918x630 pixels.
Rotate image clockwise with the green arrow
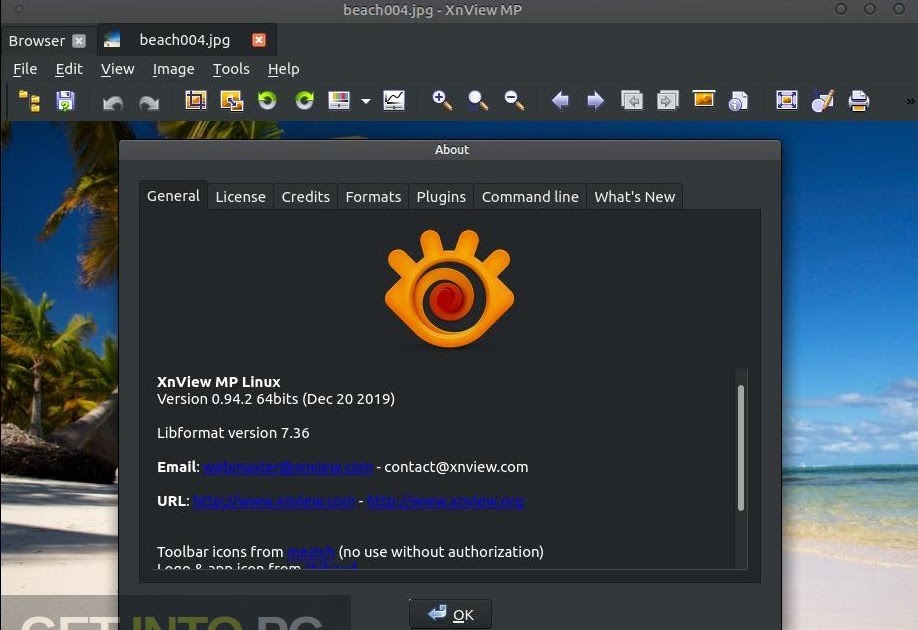pos(304,101)
